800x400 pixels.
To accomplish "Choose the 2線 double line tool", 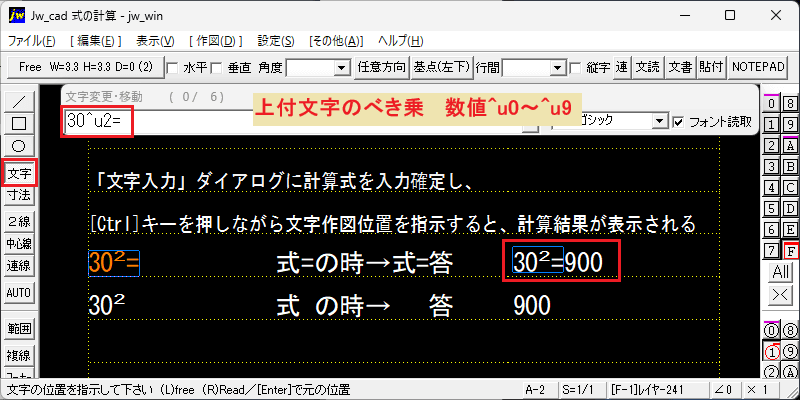I will 19,221.
